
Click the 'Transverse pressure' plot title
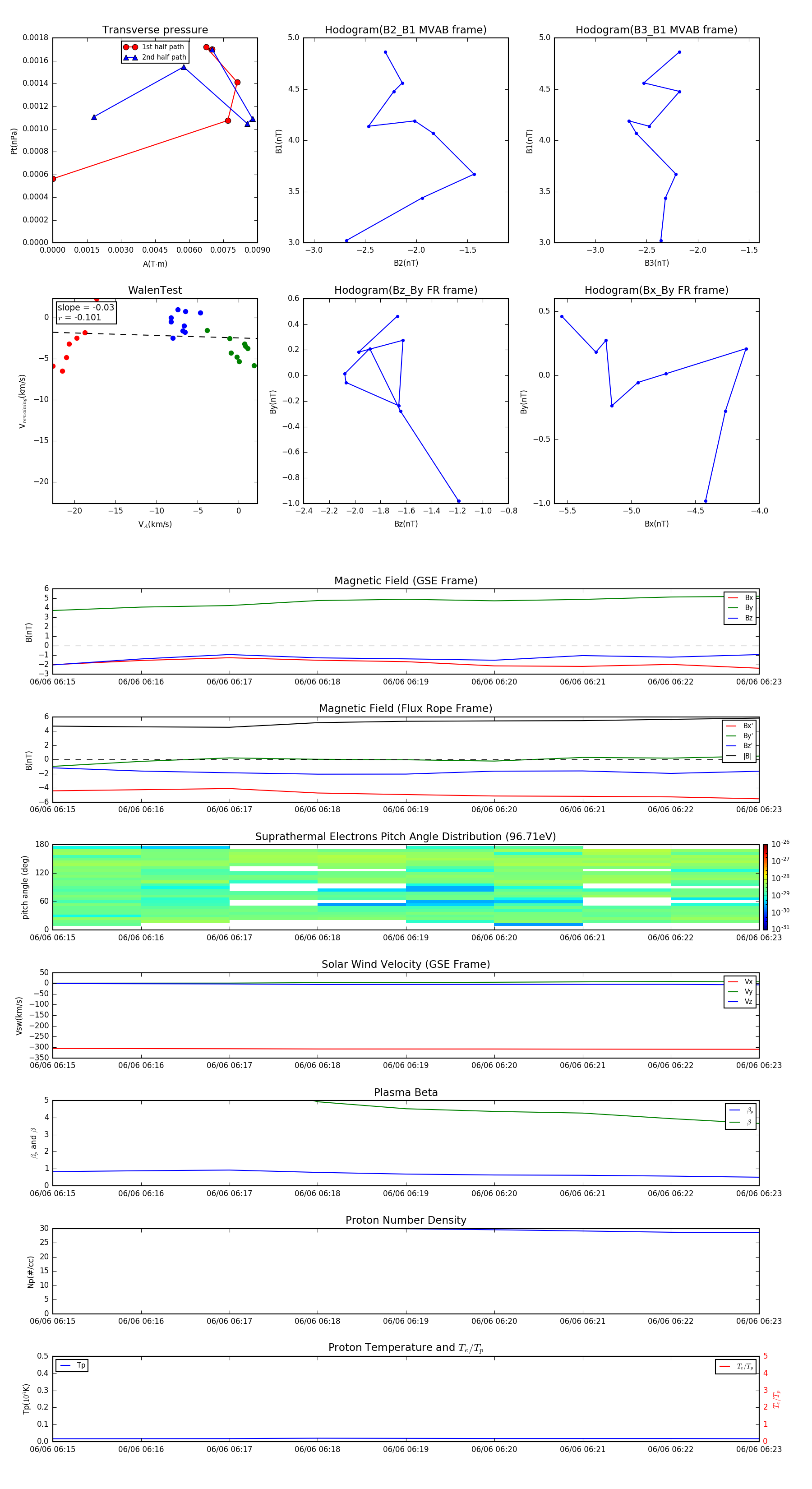pyautogui.click(x=155, y=30)
